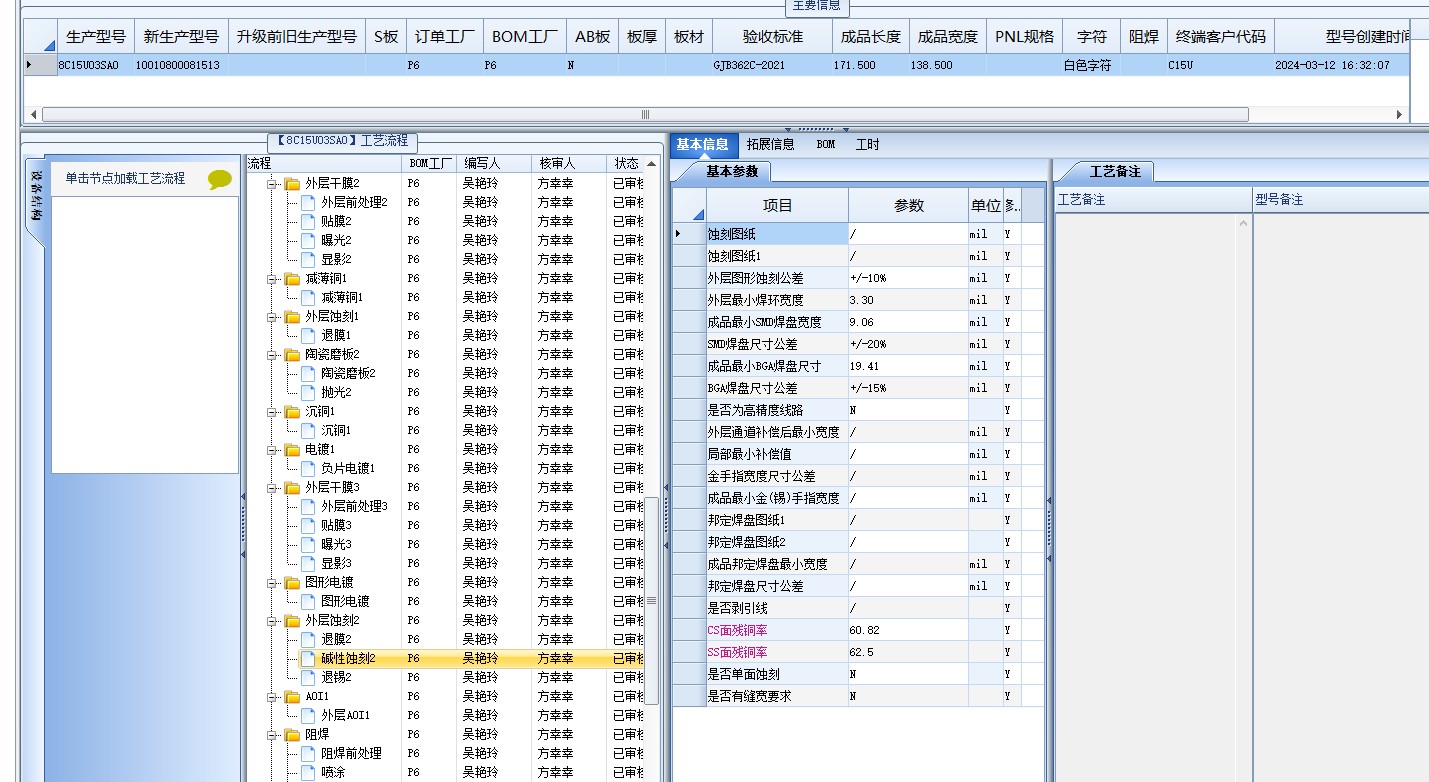The image size is (1429, 782).
Task: Click the CS面残铜率 value 60.82
Action: pyautogui.click(x=908, y=630)
